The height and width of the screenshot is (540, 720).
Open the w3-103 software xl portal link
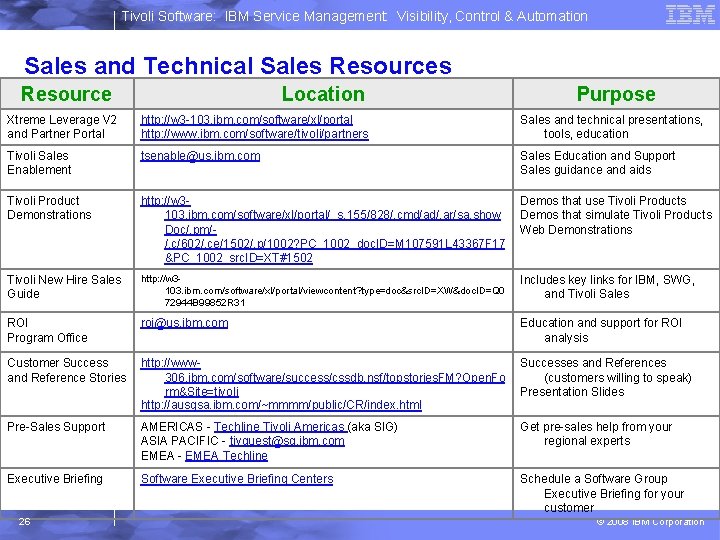(247, 120)
